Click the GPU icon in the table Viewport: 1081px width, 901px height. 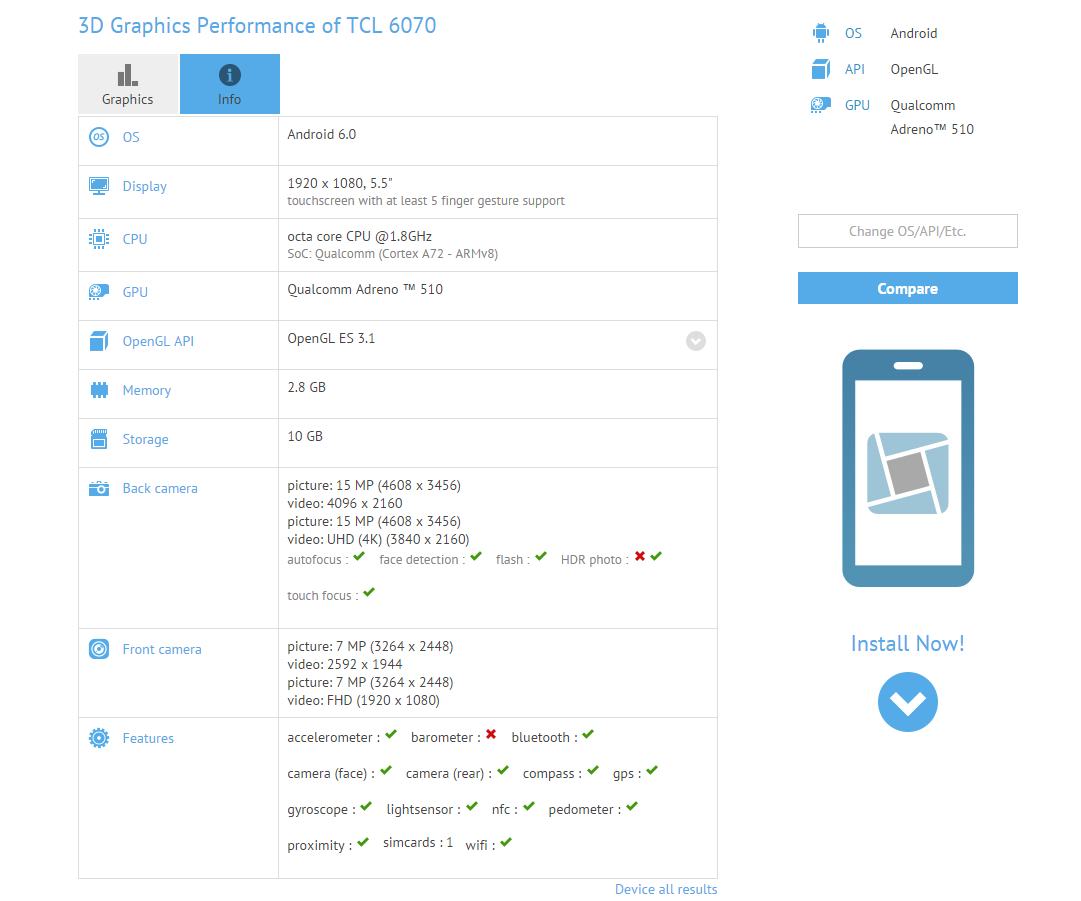pos(99,292)
